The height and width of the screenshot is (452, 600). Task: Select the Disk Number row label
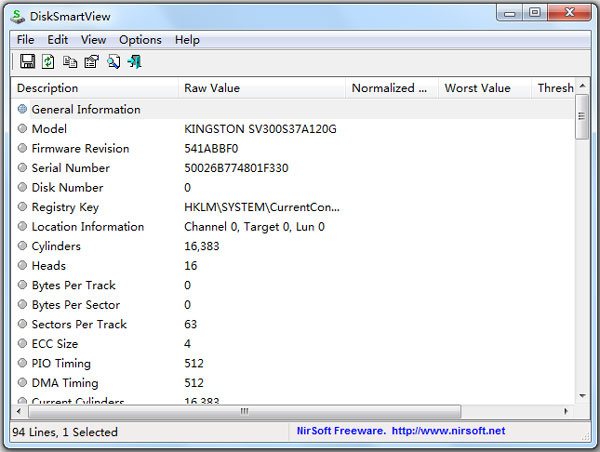click(67, 188)
